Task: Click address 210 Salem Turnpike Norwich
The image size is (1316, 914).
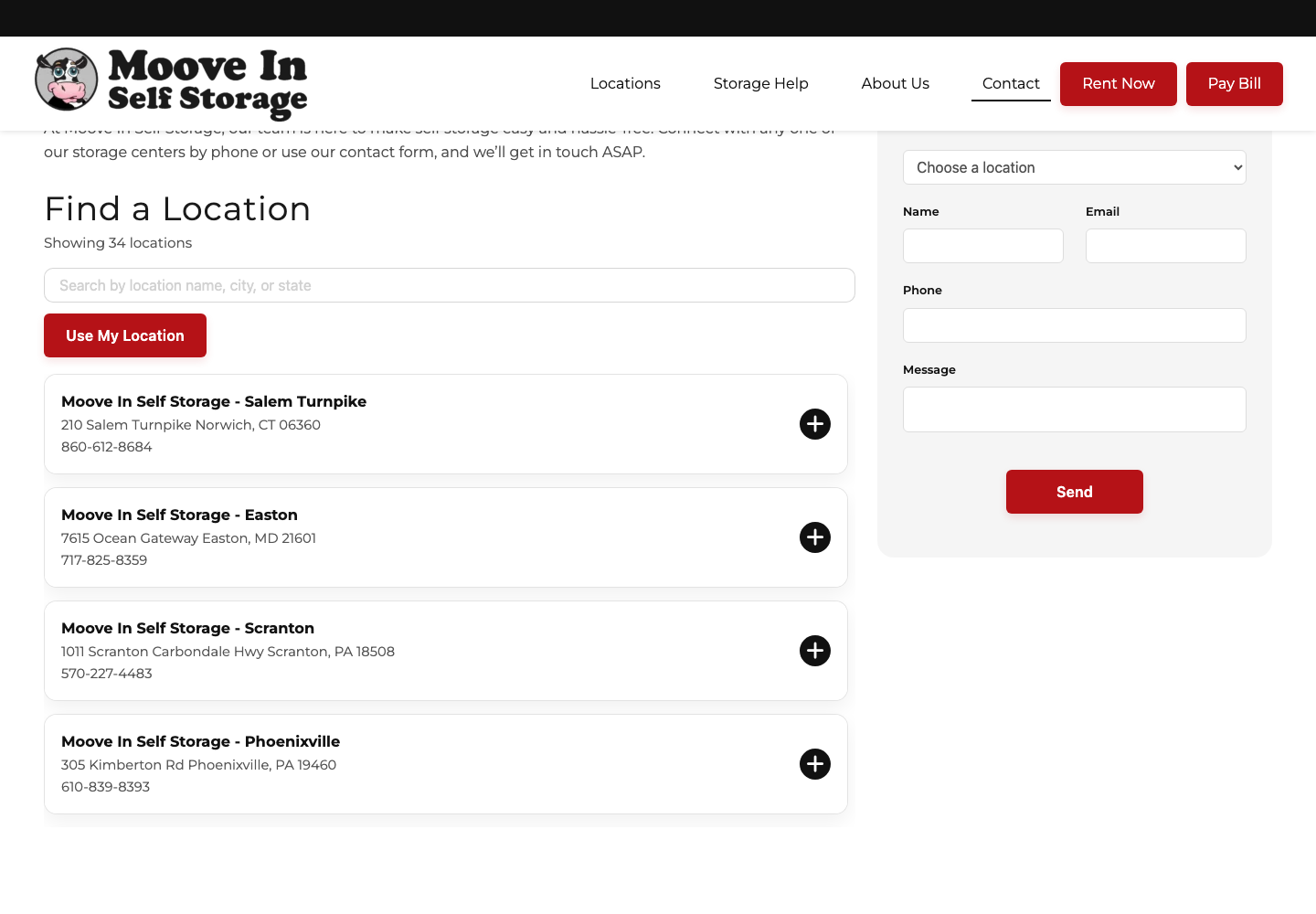Action: [x=191, y=425]
